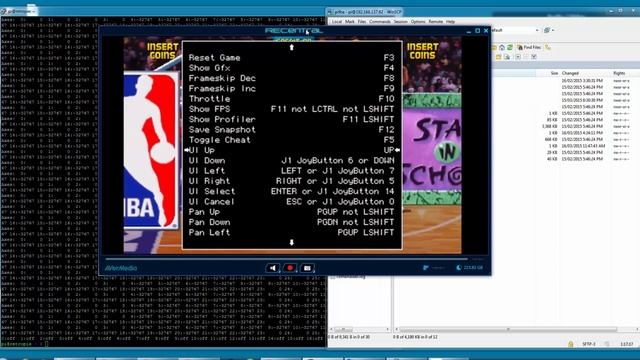Click the file page icon on WinSCP's lower toolbar
Image resolution: width=640 pixels, height=360 pixels.
point(507,57)
